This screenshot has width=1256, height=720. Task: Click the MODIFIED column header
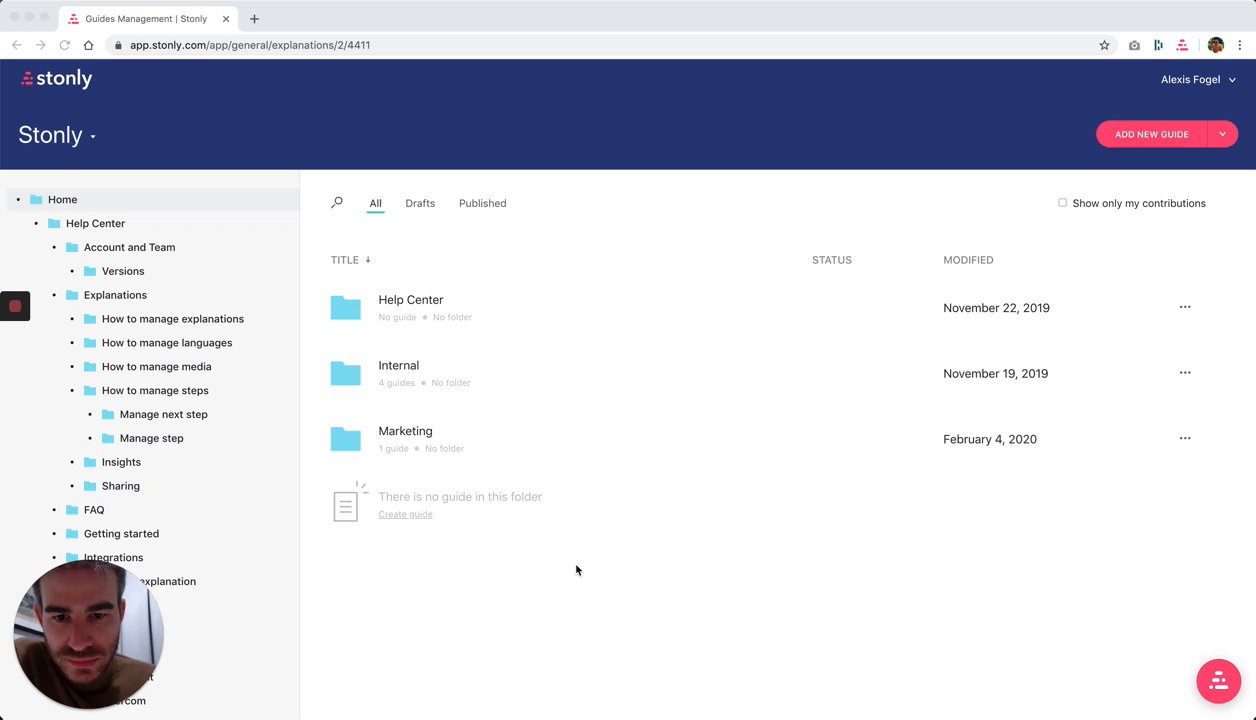tap(968, 260)
